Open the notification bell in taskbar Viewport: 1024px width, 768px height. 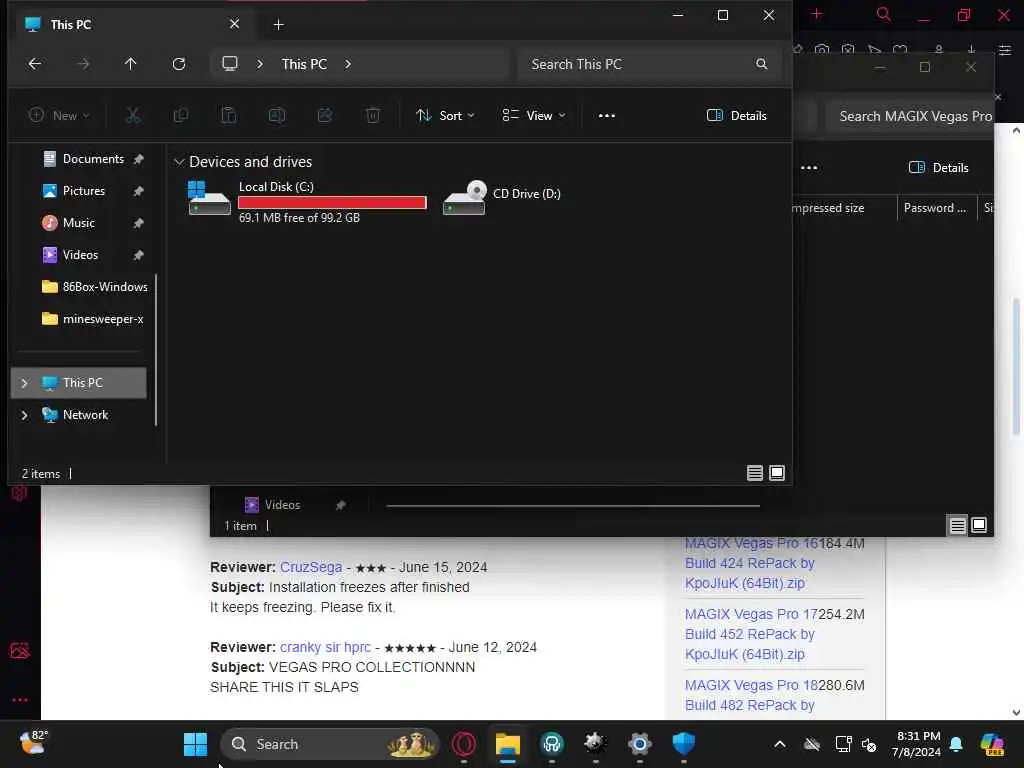pyautogui.click(x=956, y=744)
